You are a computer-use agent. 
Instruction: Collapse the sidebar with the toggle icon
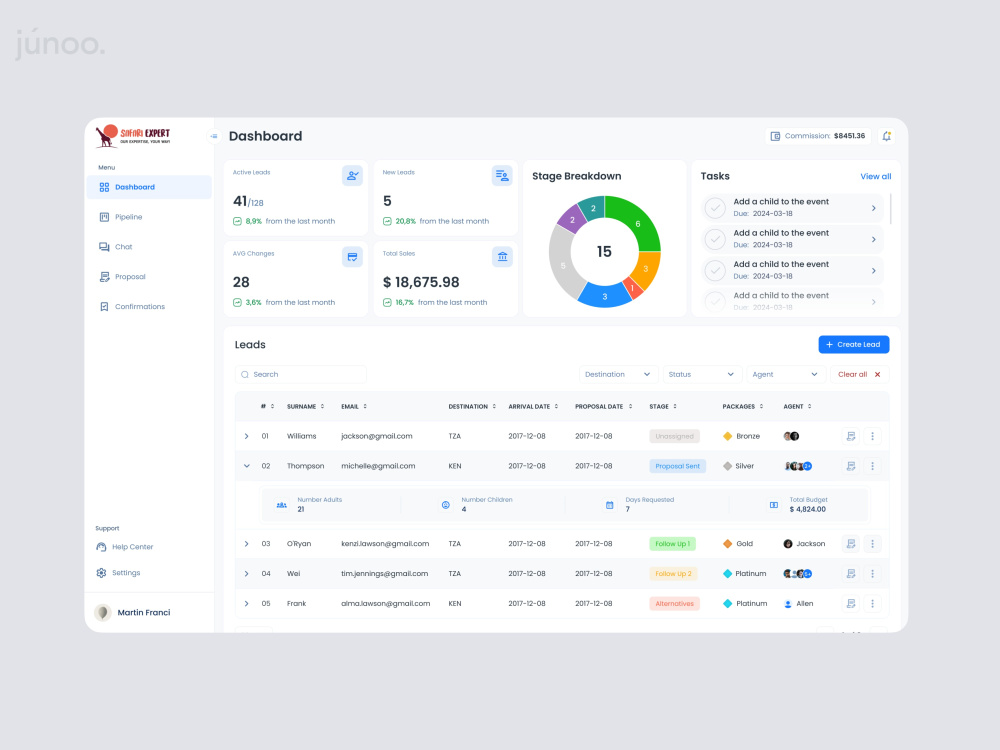pyautogui.click(x=214, y=136)
